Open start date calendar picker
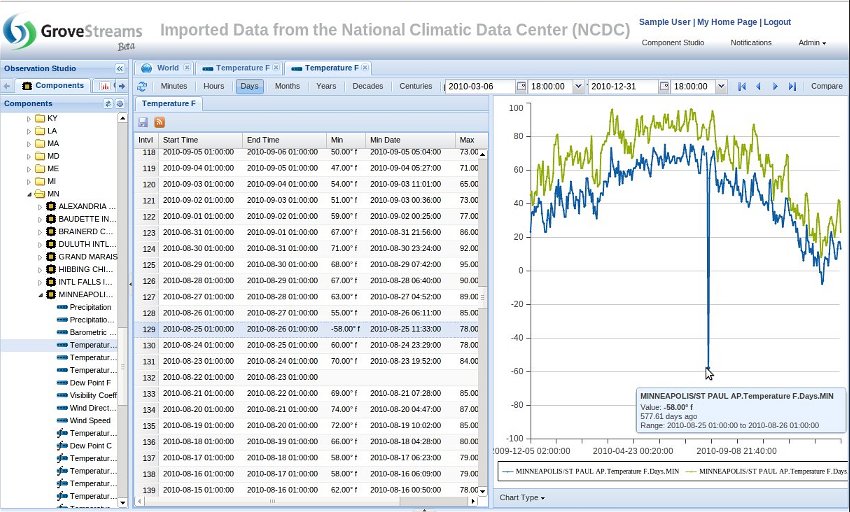 pyautogui.click(x=520, y=87)
